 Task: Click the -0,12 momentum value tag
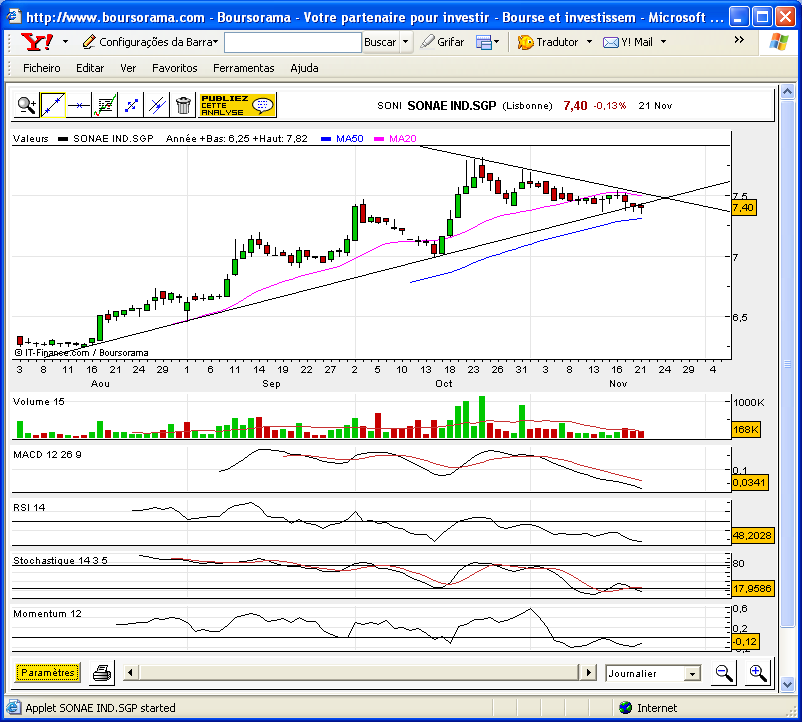(x=745, y=641)
